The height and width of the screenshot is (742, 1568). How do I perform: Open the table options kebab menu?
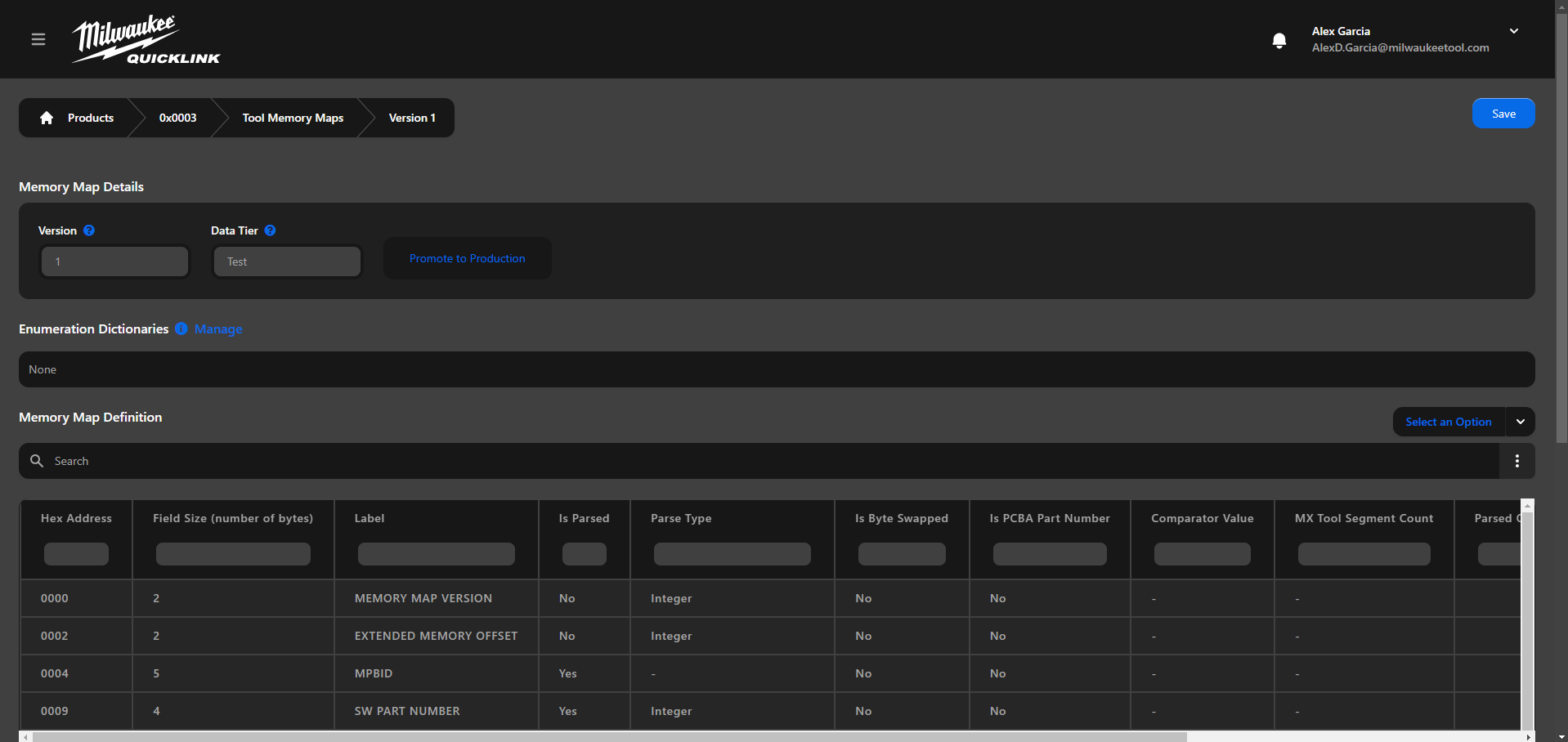pyautogui.click(x=1517, y=461)
